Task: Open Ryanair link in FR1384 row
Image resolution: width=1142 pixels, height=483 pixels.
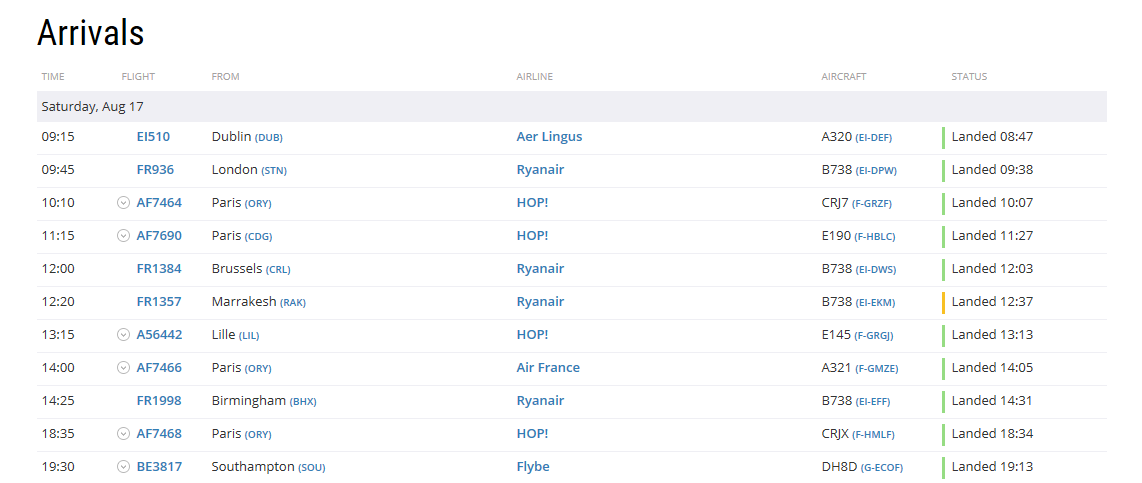Action: click(540, 269)
